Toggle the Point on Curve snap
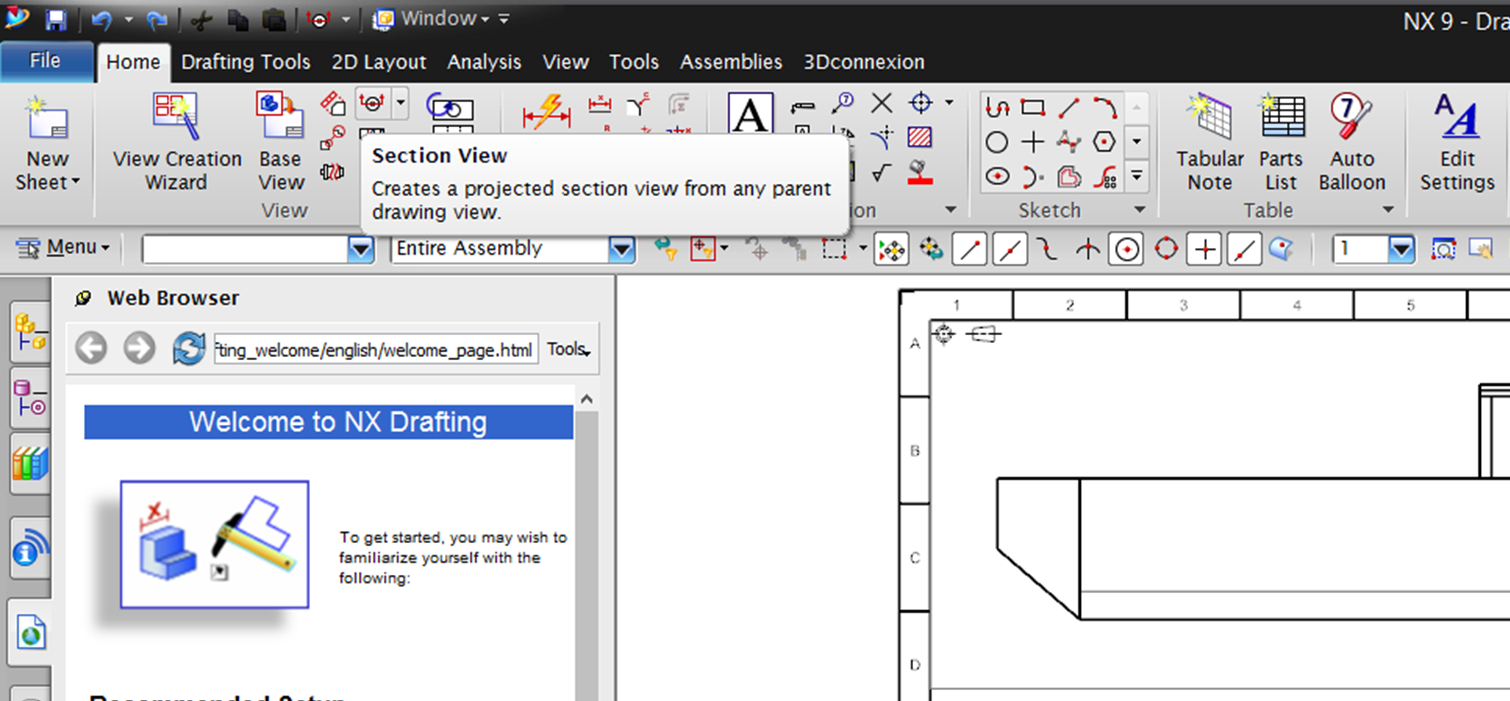Image resolution: width=1510 pixels, height=701 pixels. click(x=1244, y=249)
